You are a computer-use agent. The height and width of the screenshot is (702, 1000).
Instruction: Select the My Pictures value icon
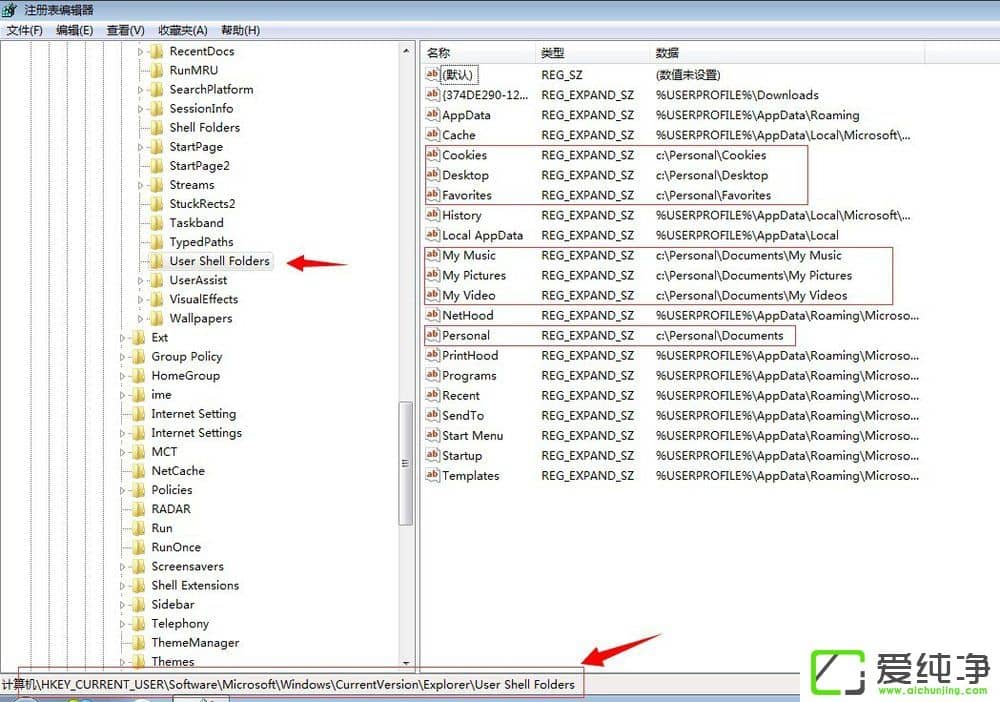433,275
